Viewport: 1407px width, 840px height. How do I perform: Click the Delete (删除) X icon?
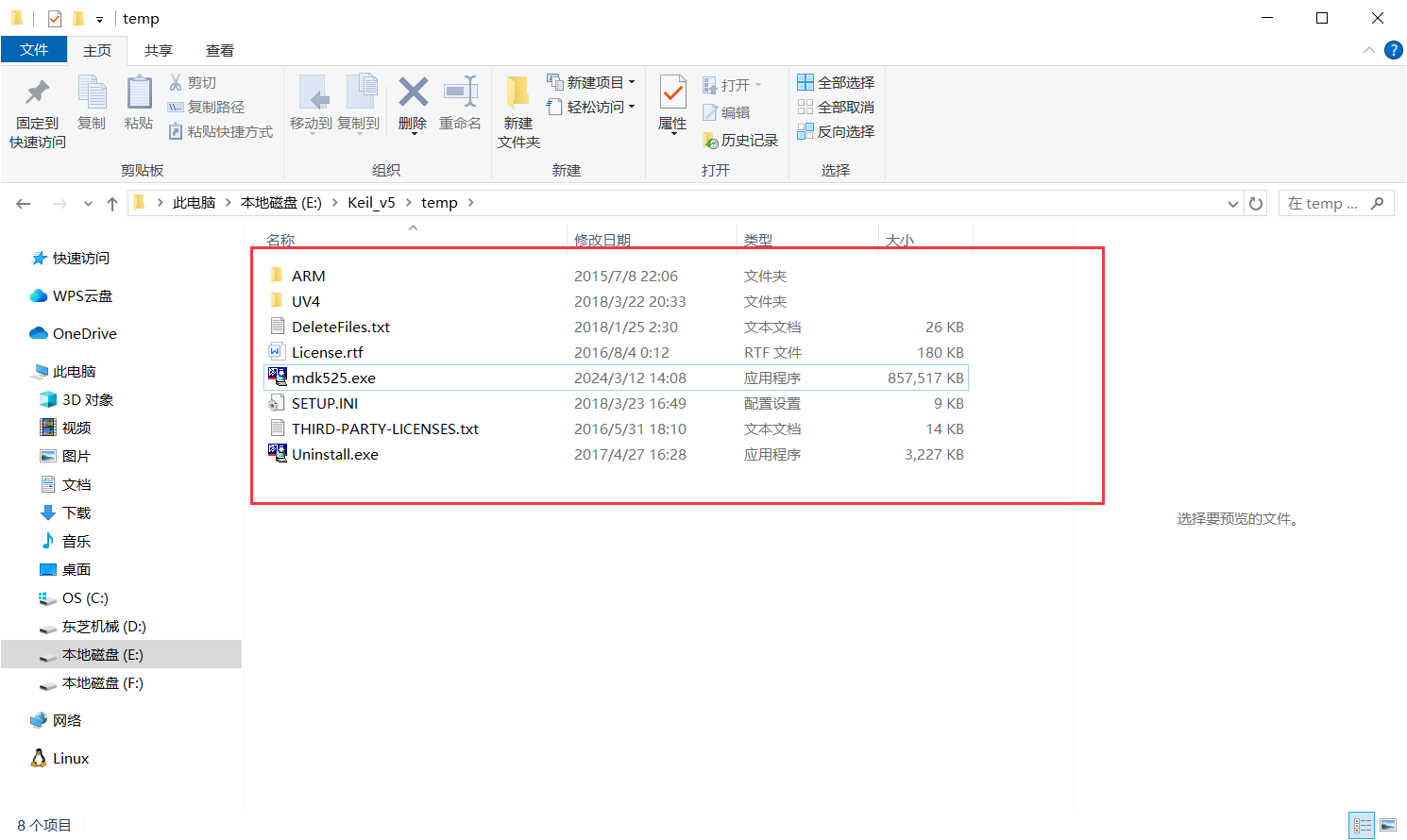[x=413, y=92]
